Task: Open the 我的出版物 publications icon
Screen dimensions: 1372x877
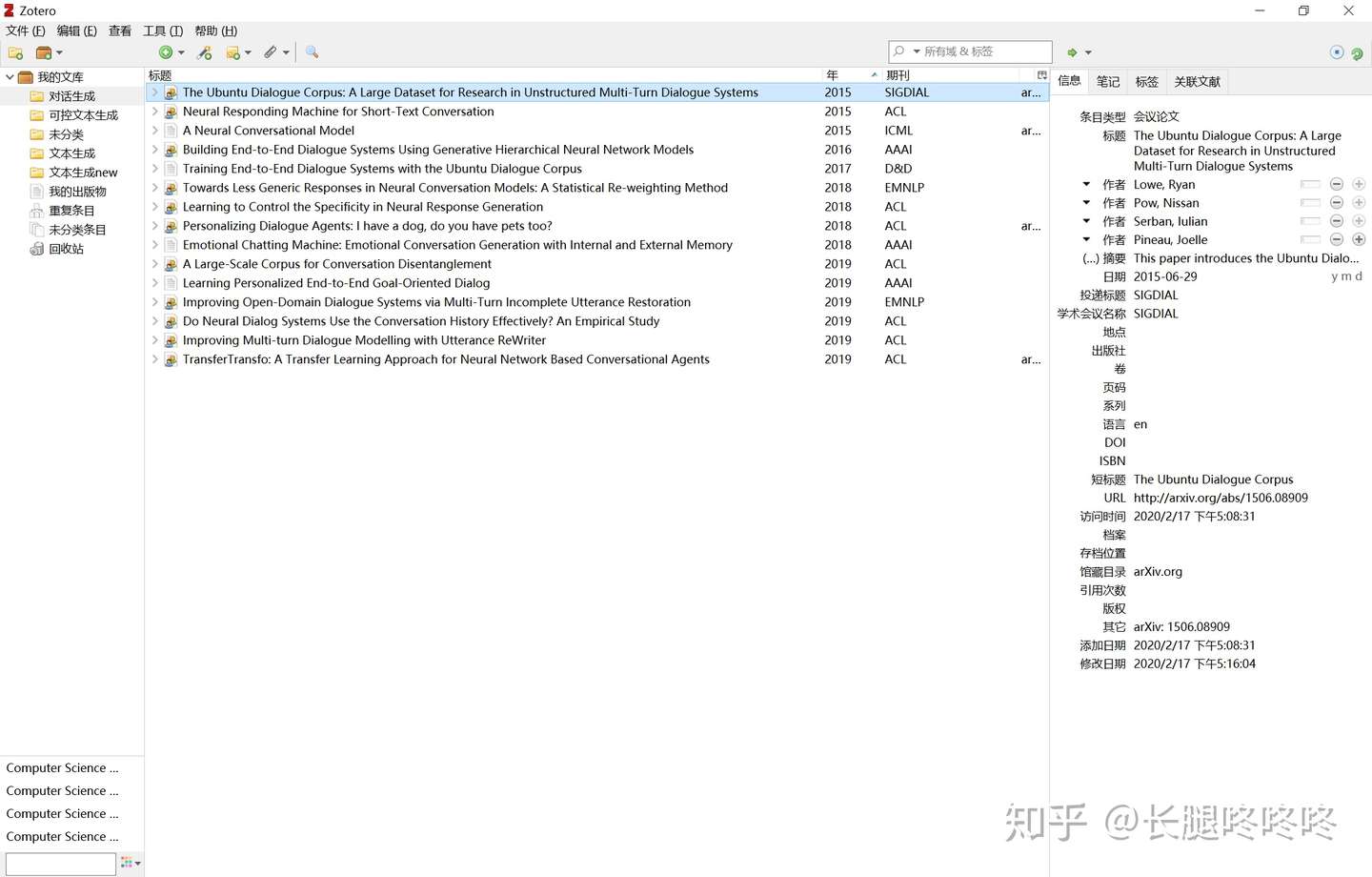Action: [x=37, y=192]
